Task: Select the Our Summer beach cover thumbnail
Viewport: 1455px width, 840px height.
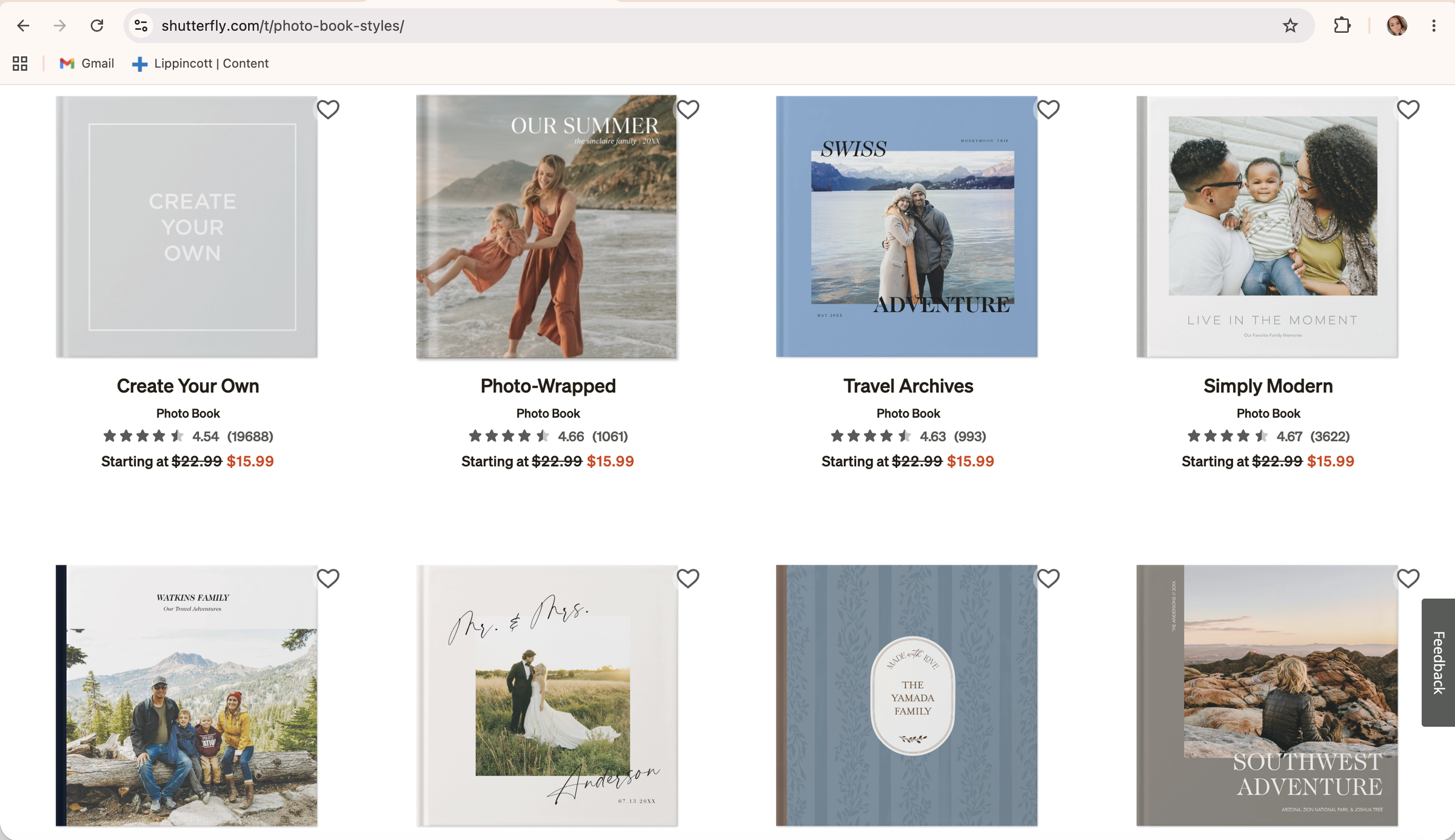Action: (547, 227)
